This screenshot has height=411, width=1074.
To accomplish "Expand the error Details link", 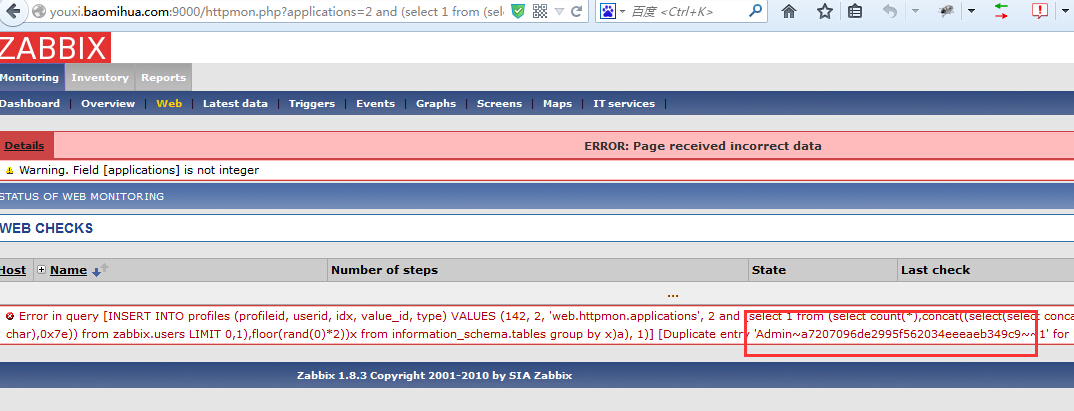I will (24, 145).
